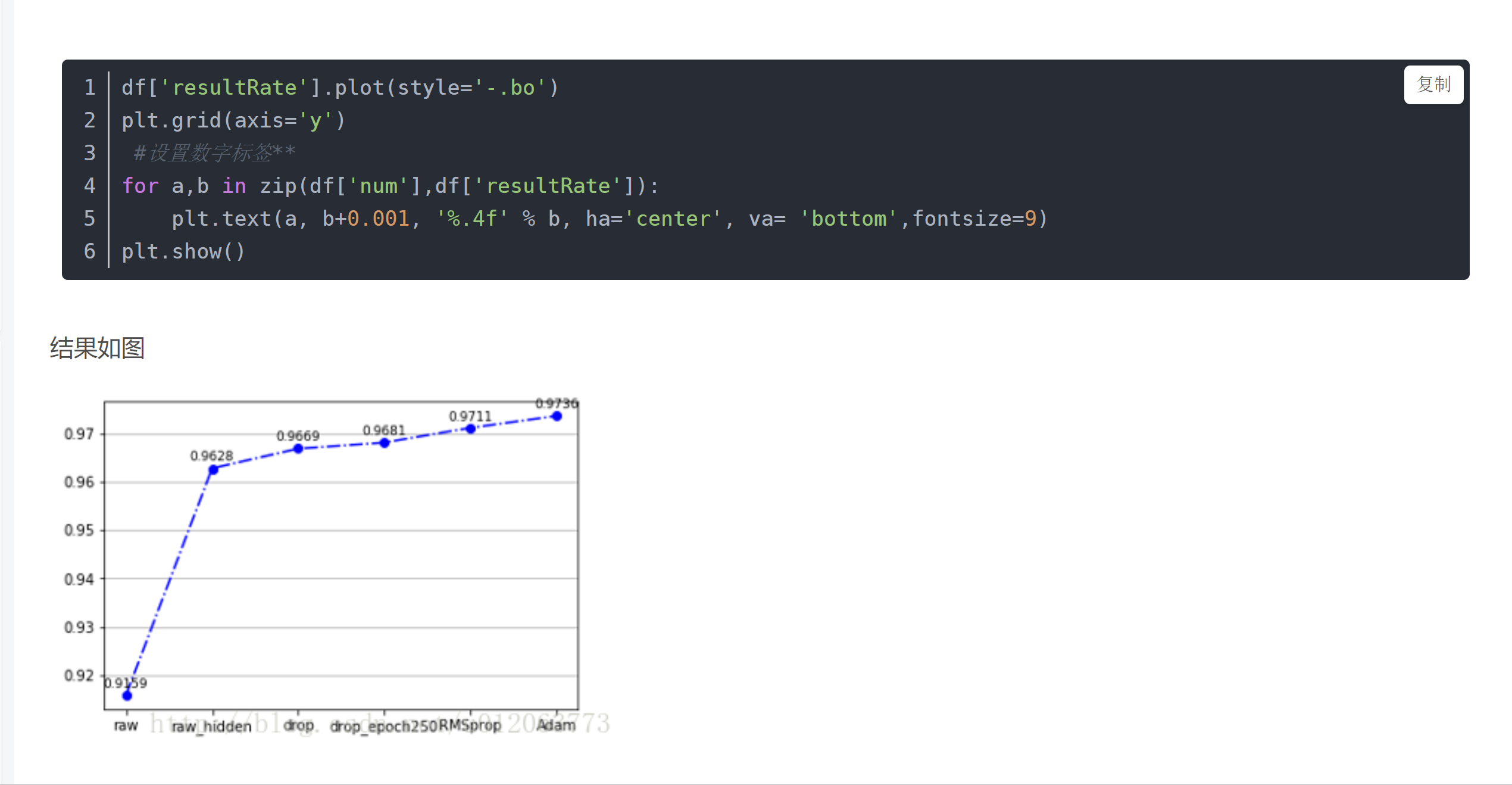Image resolution: width=1512 pixels, height=785 pixels.
Task: Click the 0.95 y-axis tick label
Action: pos(79,530)
